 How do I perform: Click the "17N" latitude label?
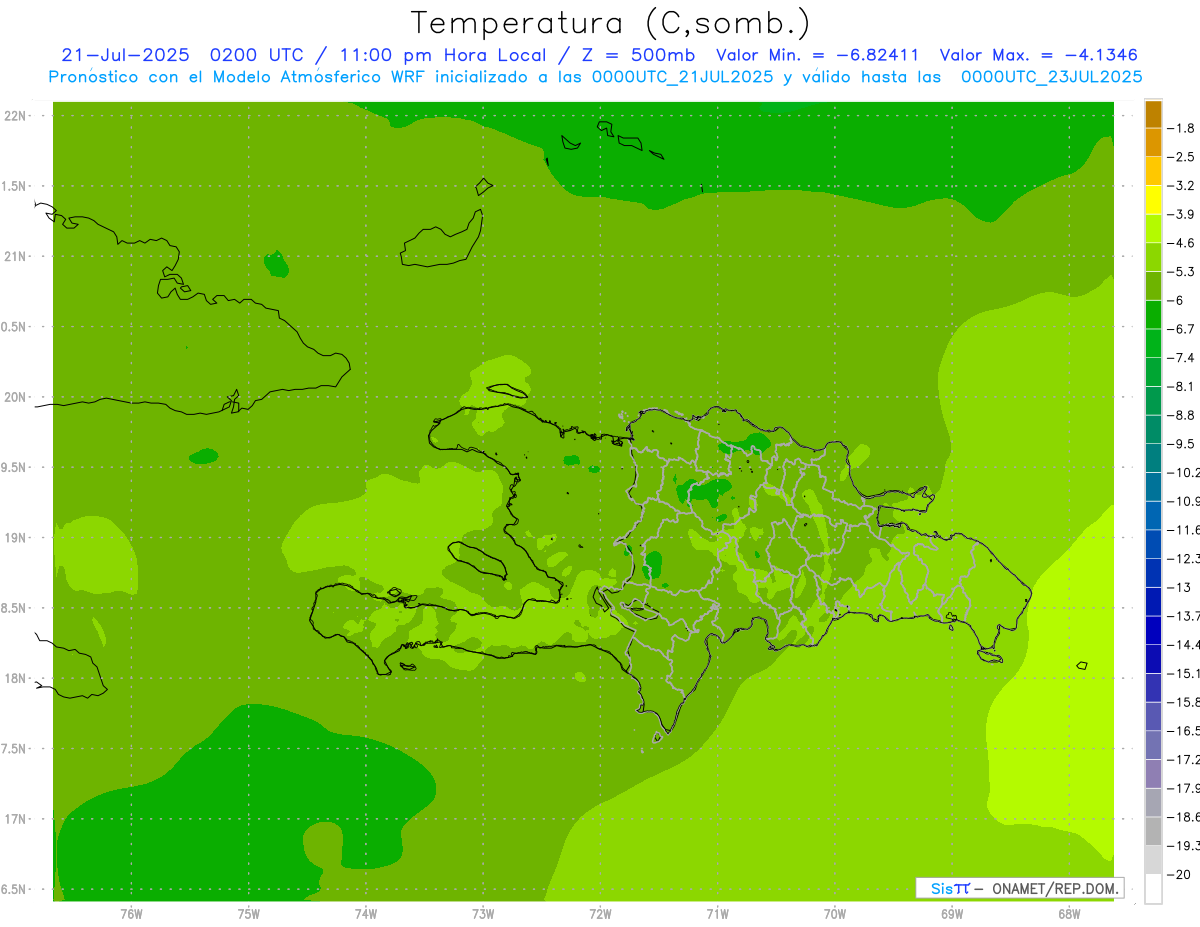15,819
